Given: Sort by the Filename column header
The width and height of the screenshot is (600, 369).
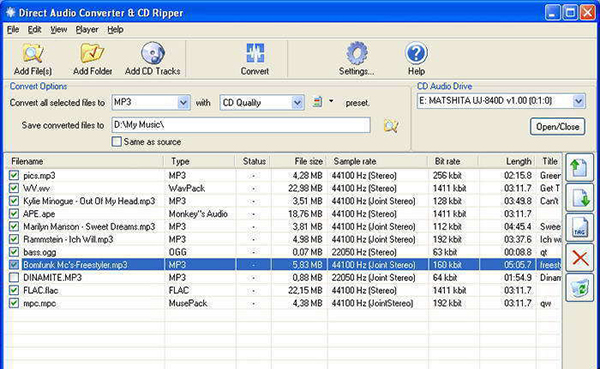Looking at the screenshot, I should click(x=84, y=161).
